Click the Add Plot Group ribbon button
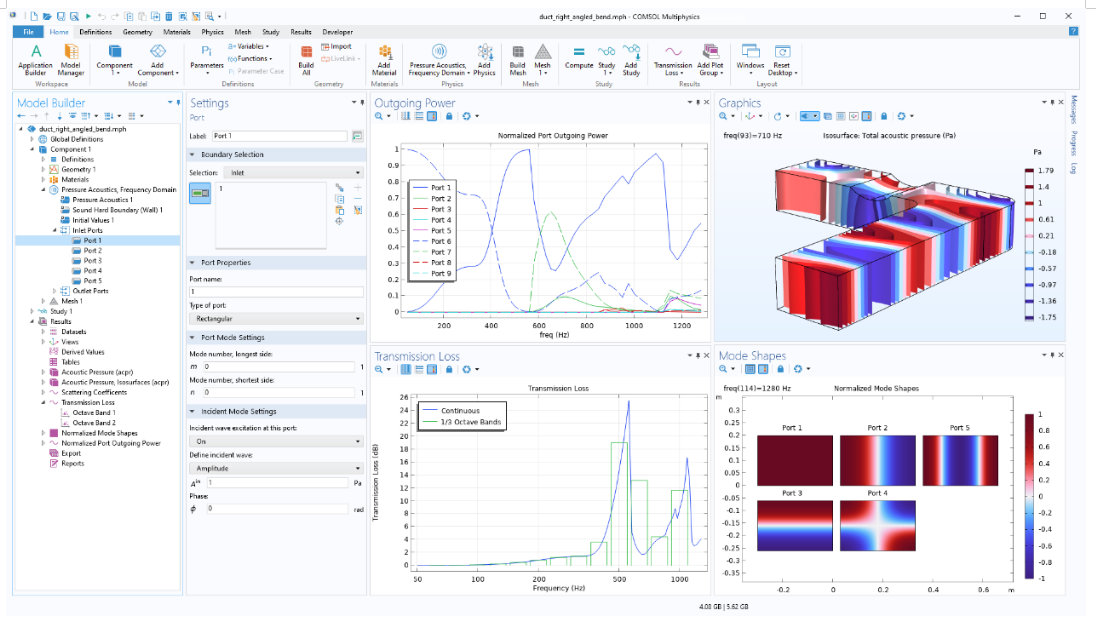1096x619 pixels. pos(710,59)
